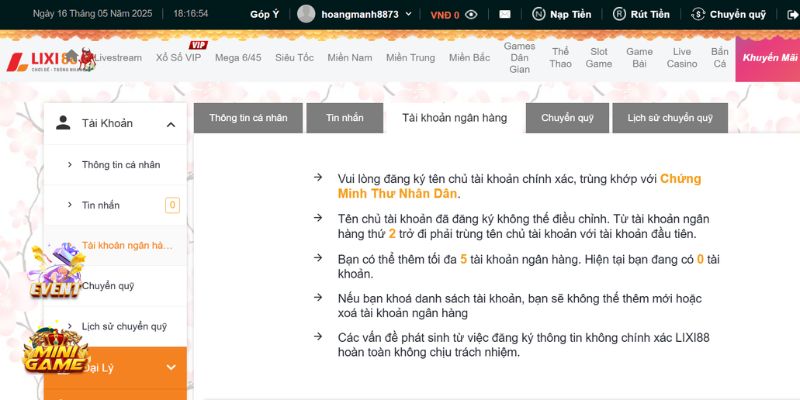
Task: Click the person icon beside Tài Khoản
Action: pos(63,123)
